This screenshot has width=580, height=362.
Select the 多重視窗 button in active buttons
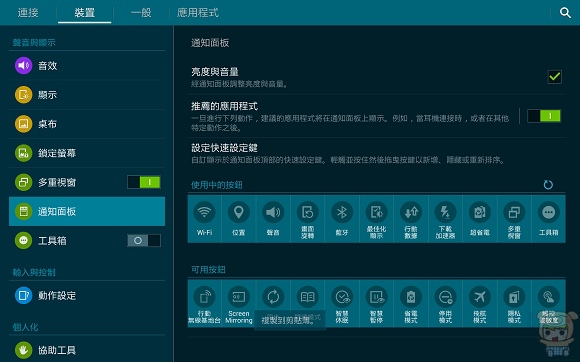(x=514, y=219)
